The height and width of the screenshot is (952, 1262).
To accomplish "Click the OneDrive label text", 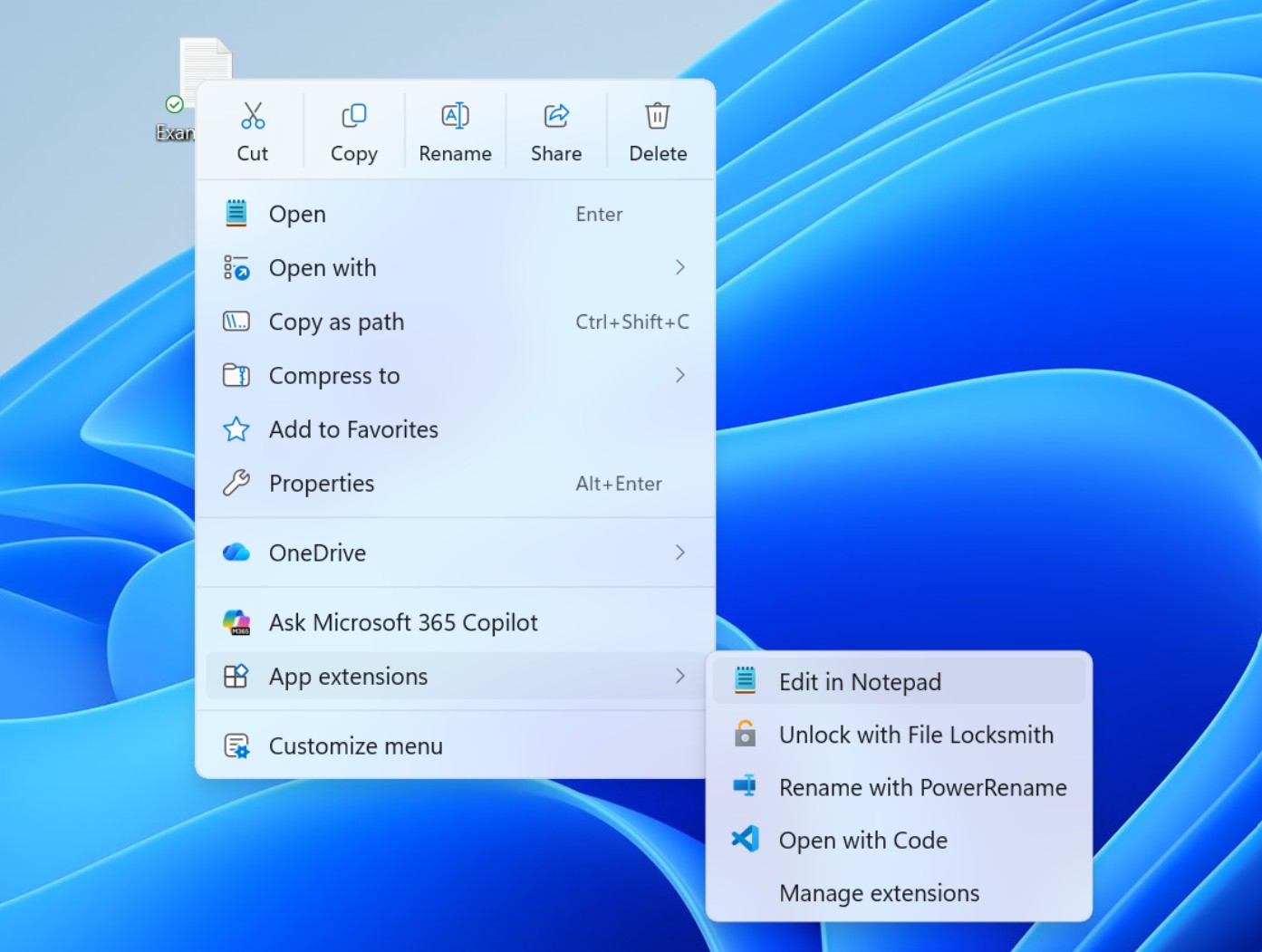I will click(x=317, y=553).
